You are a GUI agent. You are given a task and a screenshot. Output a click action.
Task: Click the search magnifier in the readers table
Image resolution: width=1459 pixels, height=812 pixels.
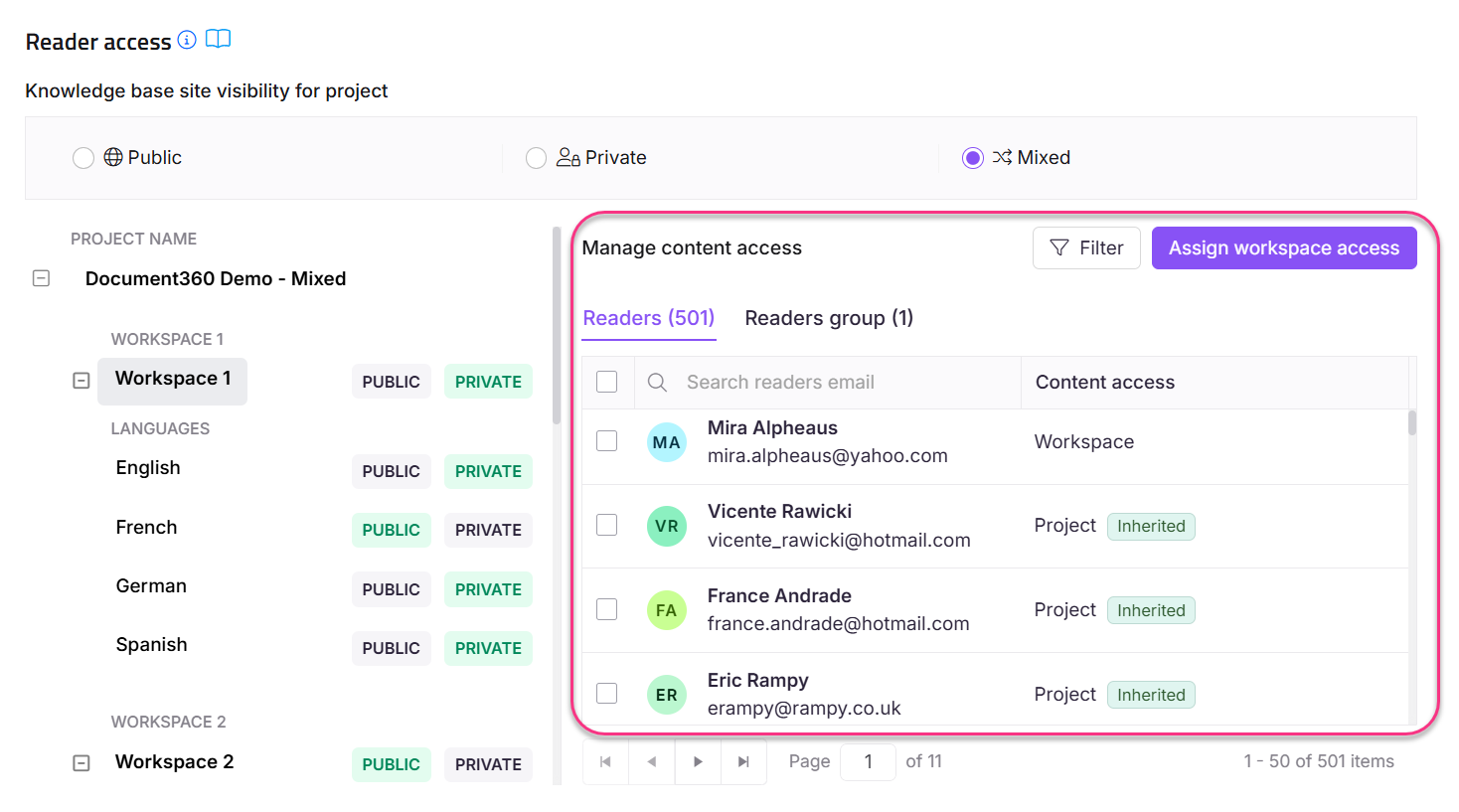[x=656, y=382]
